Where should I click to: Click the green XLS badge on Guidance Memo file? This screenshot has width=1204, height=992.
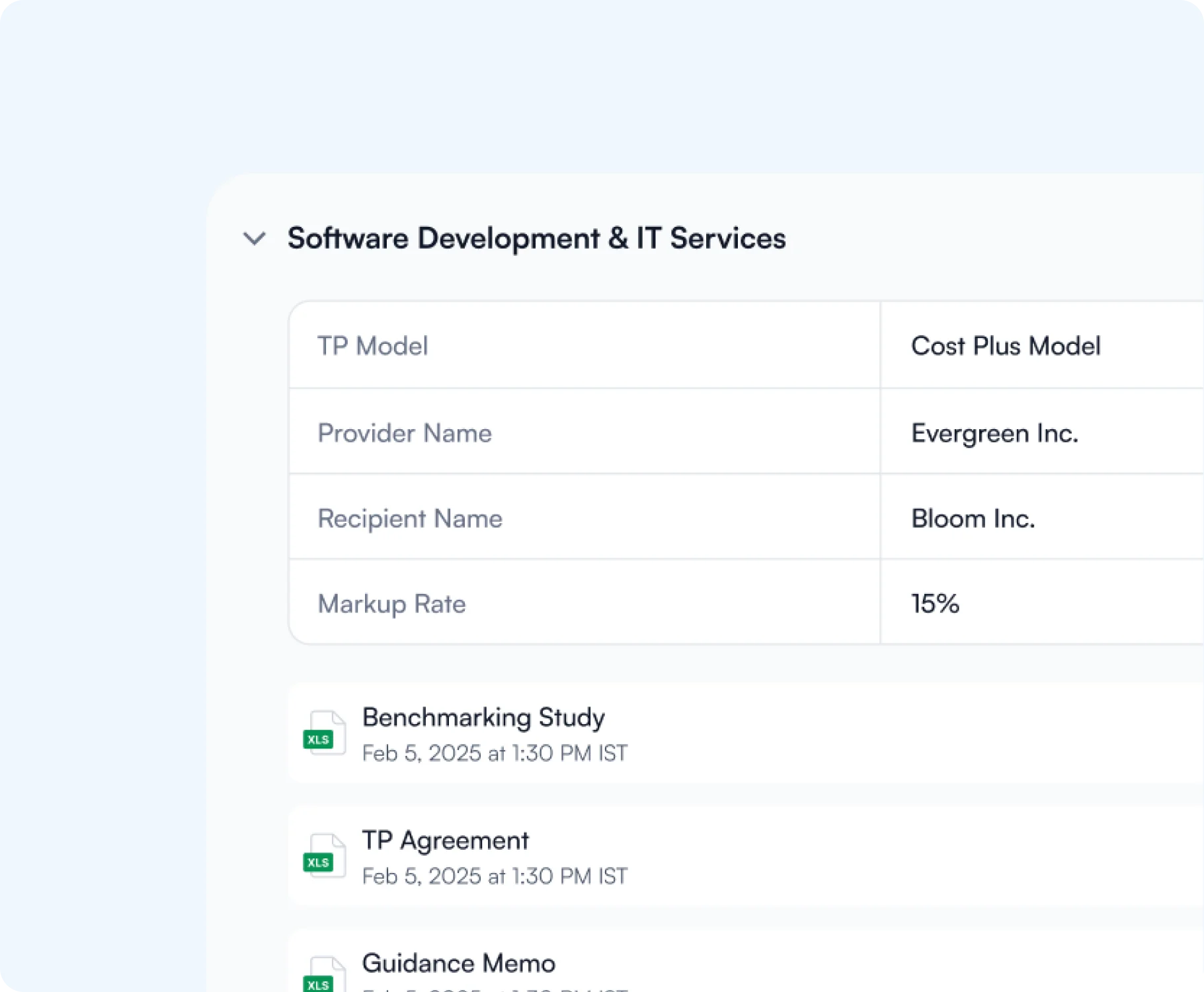(x=318, y=983)
